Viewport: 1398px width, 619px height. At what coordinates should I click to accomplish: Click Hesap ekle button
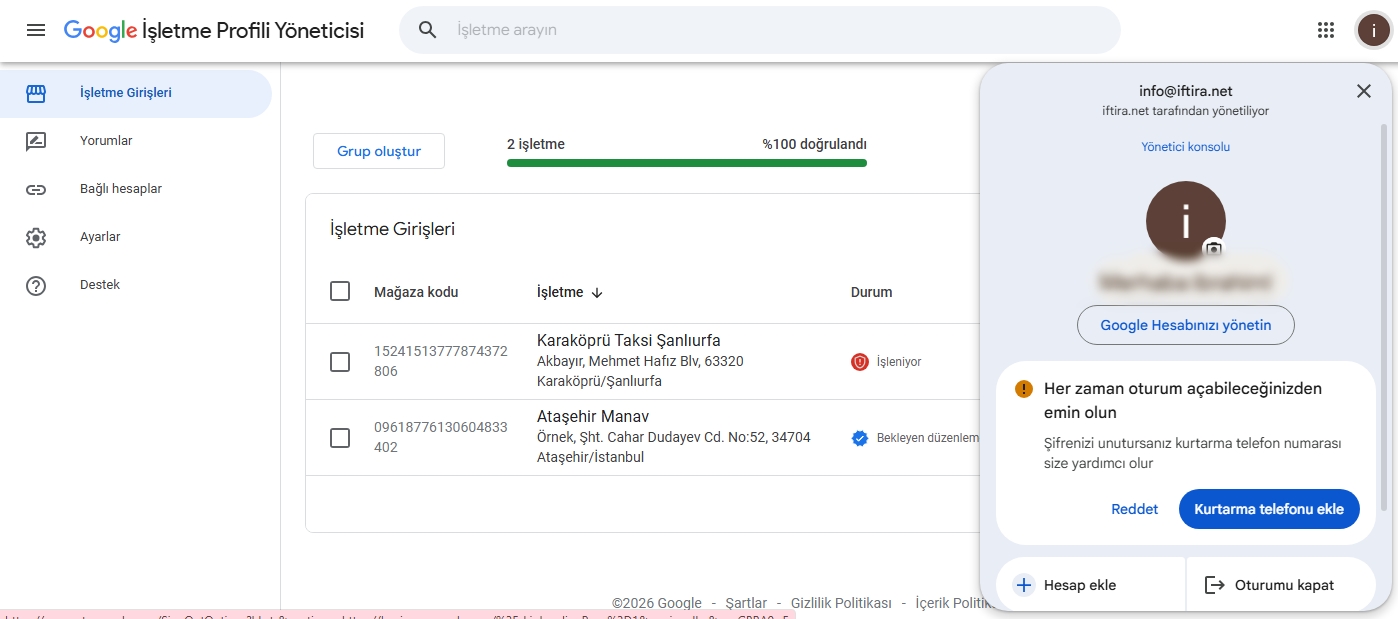(x=1090, y=585)
